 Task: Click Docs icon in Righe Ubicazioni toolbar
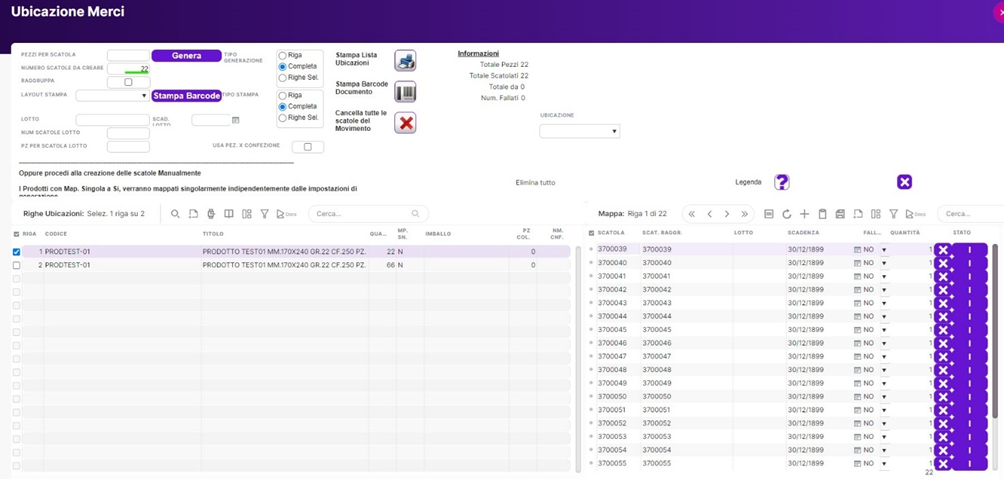(x=286, y=214)
